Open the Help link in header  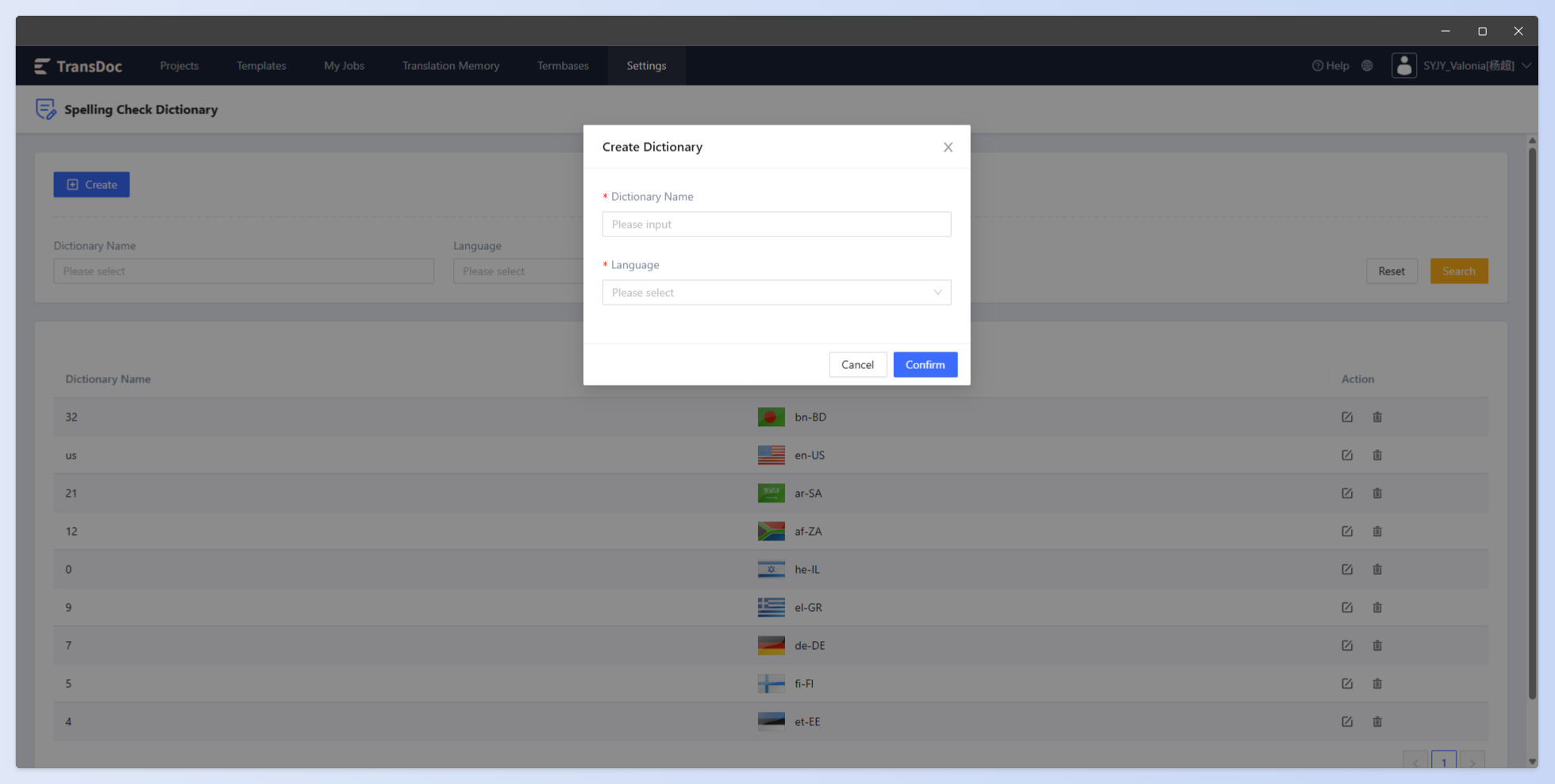(x=1330, y=66)
